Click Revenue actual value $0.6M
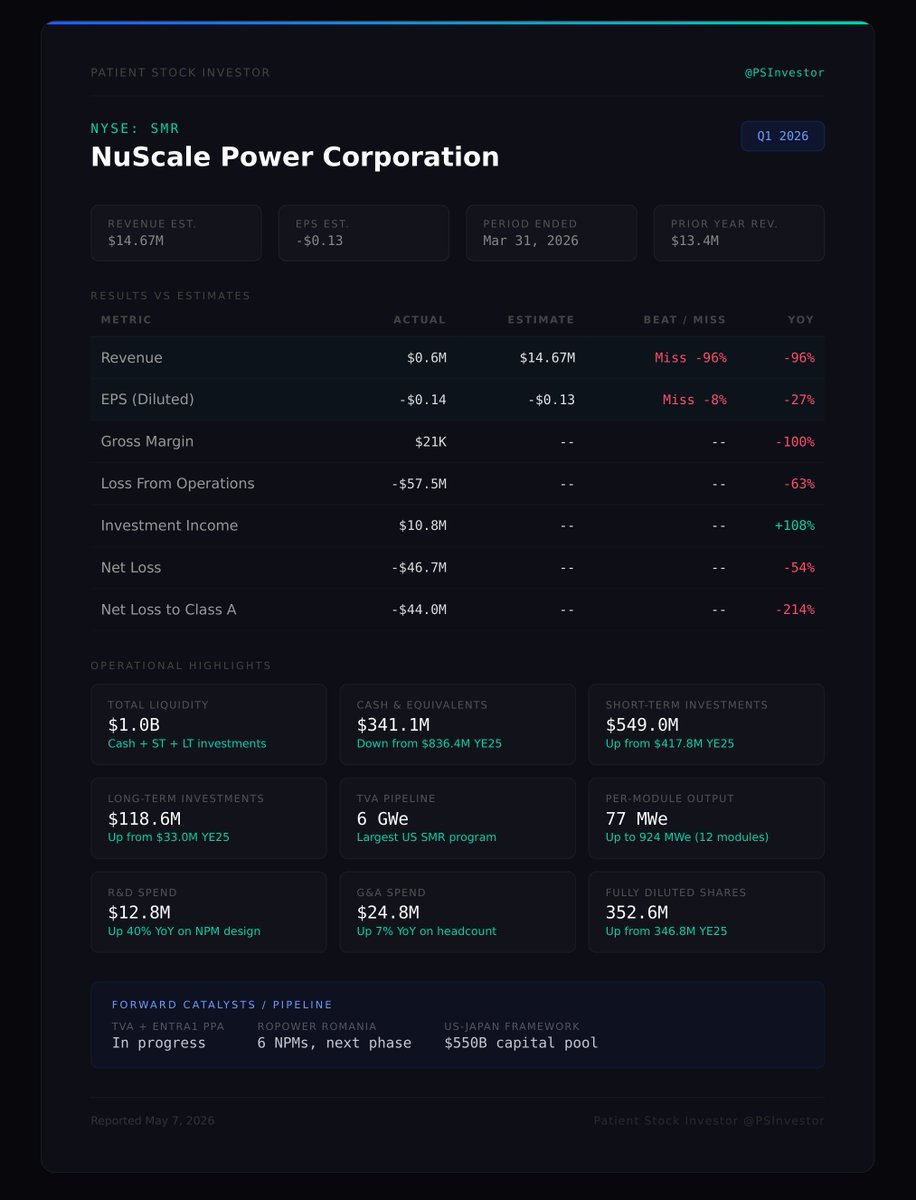The height and width of the screenshot is (1200, 916). (x=427, y=358)
